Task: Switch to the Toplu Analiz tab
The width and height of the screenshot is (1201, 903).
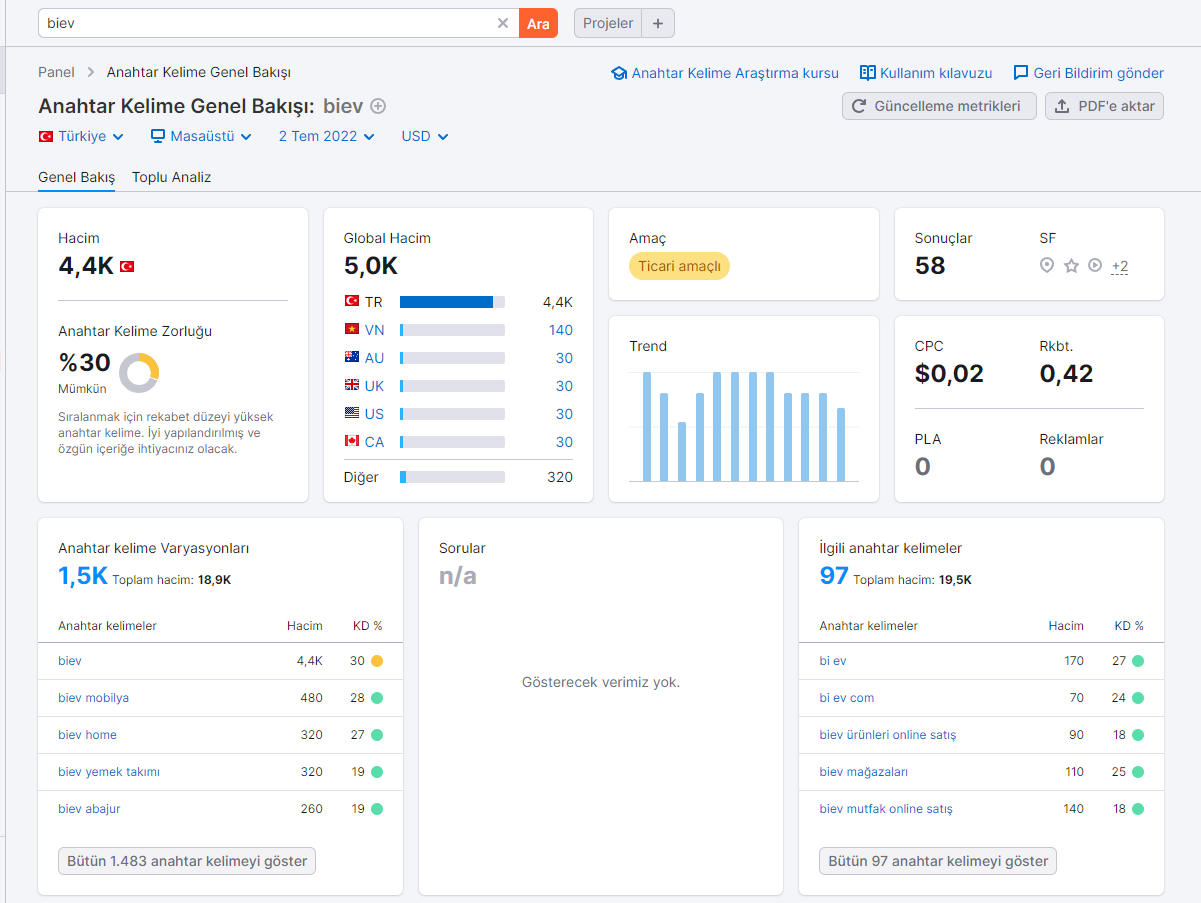Action: [172, 177]
